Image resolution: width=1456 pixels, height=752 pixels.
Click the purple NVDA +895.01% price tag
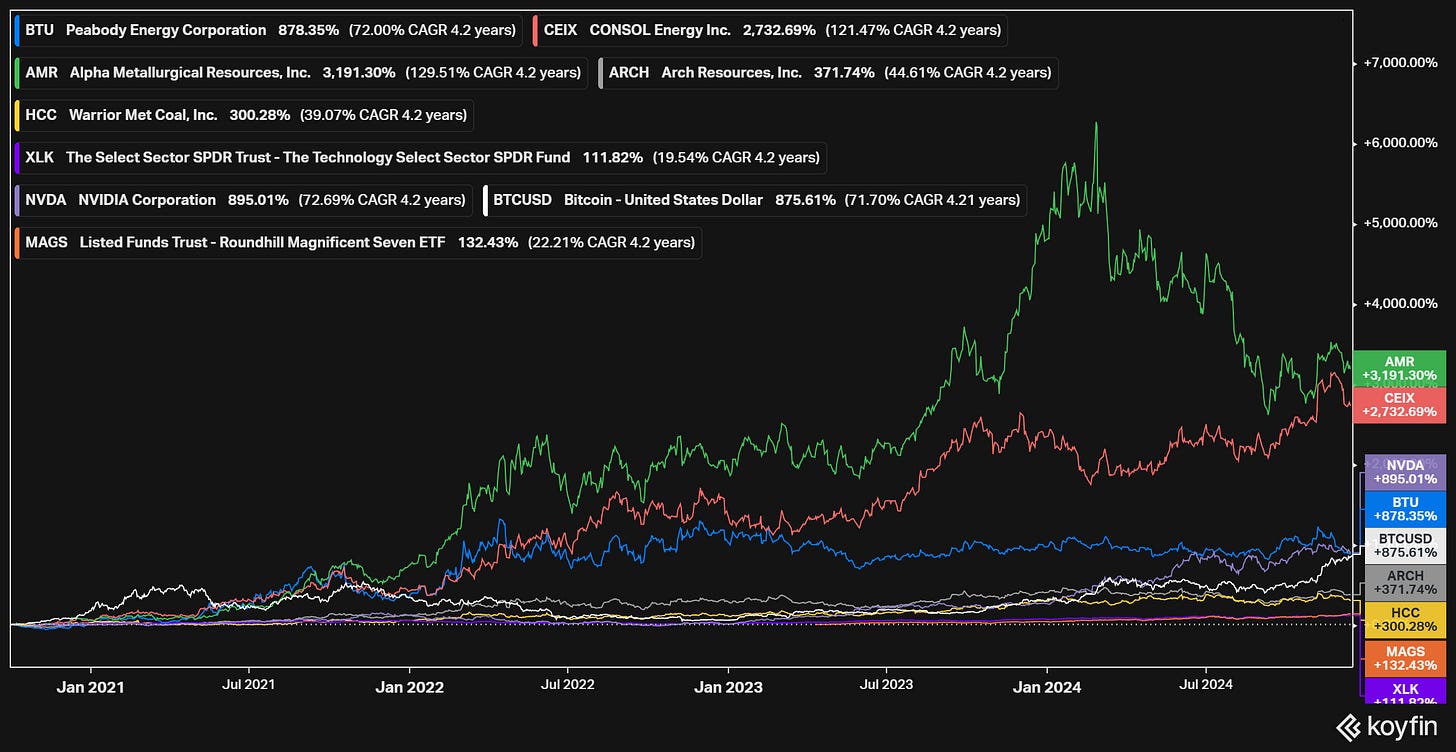(1405, 472)
